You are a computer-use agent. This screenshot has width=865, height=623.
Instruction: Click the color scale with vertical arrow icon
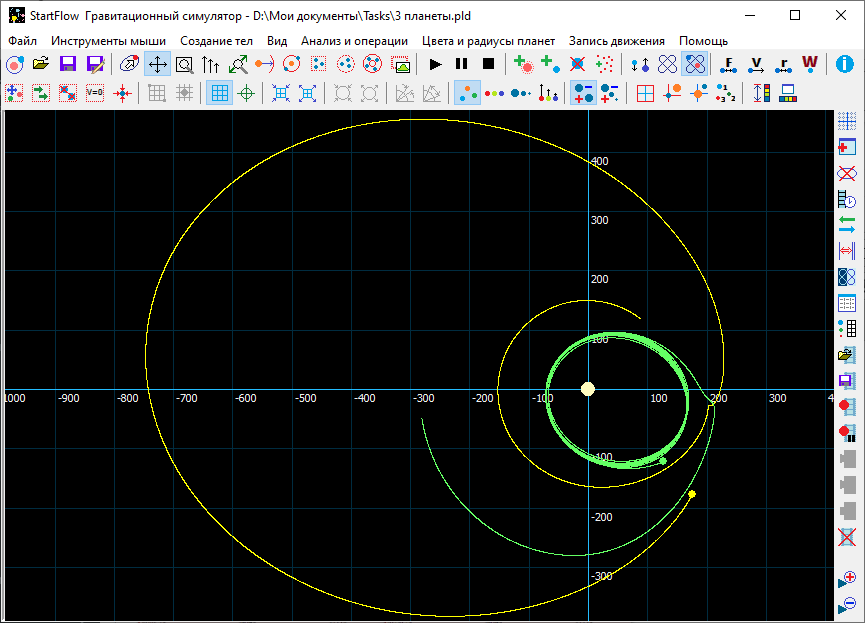pyautogui.click(x=761, y=93)
